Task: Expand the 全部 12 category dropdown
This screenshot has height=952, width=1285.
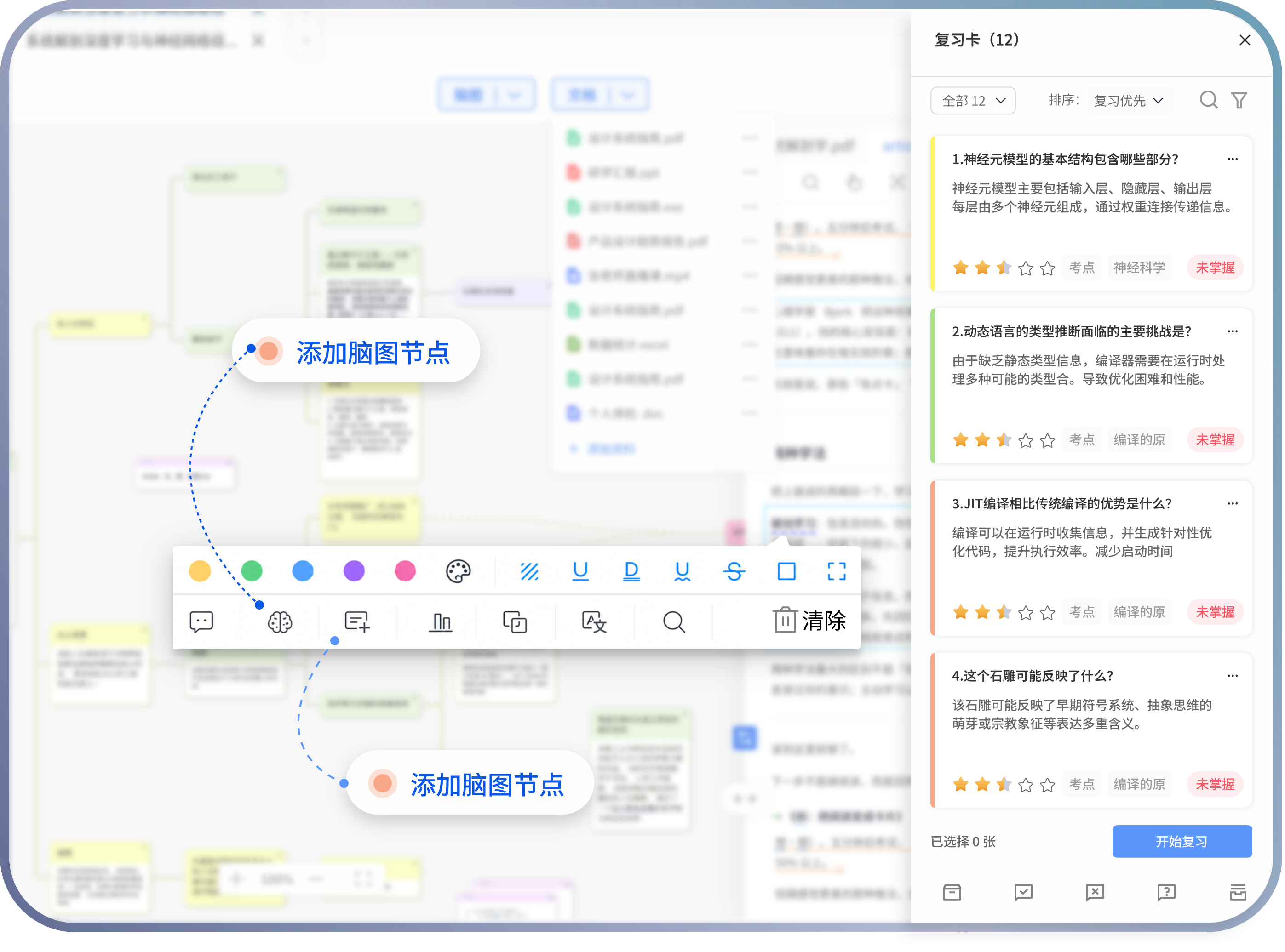Action: pyautogui.click(x=973, y=101)
